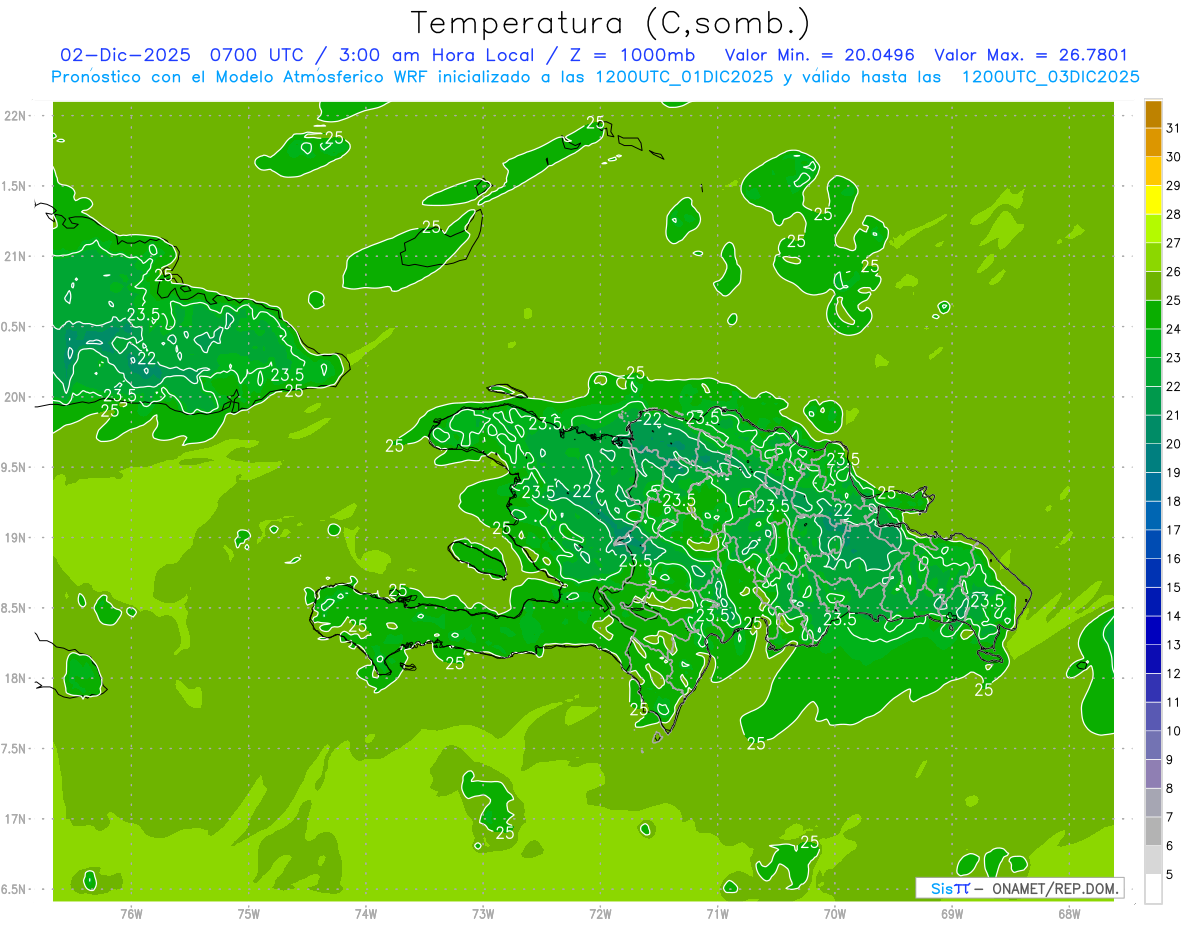Pick the light green swatch between 26 and 27
Viewport: 1200px width, 927px height.
tap(1154, 257)
